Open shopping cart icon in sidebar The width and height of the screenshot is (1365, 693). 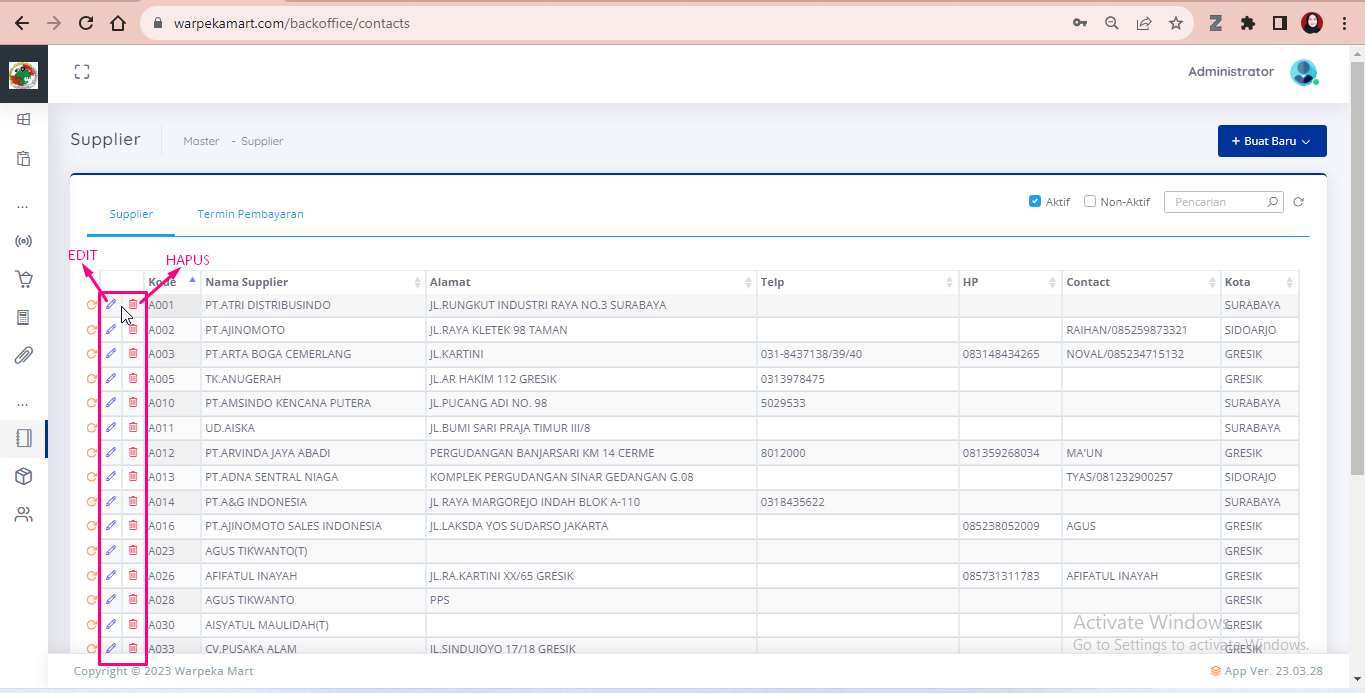(24, 279)
